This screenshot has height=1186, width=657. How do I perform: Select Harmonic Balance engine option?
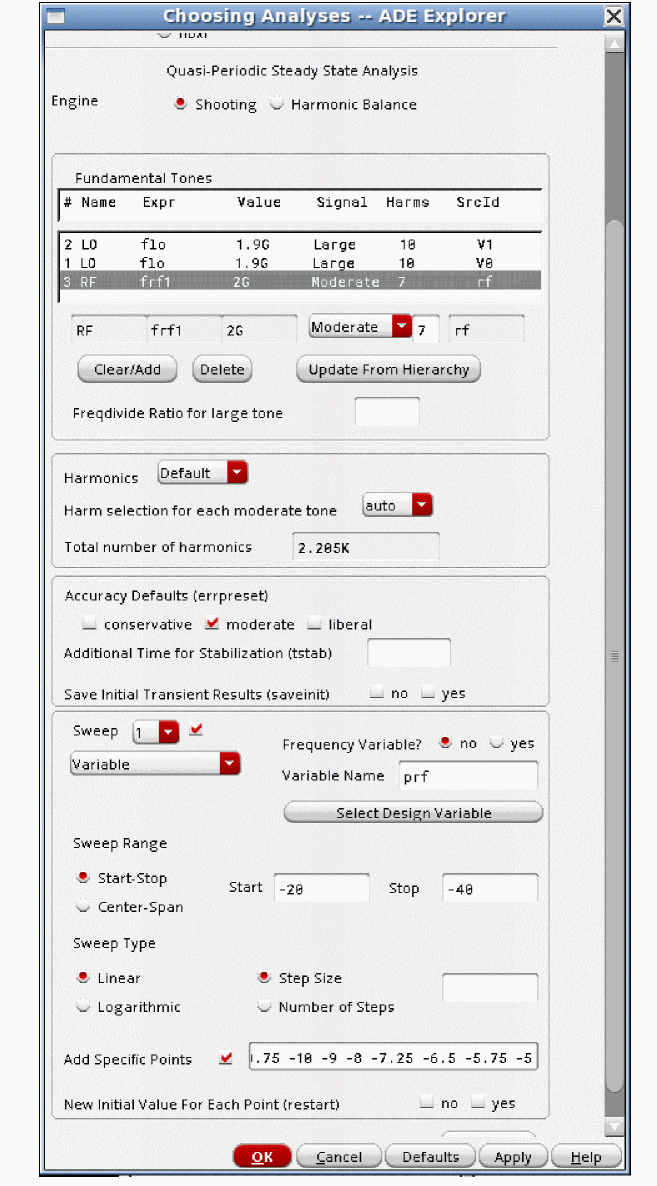[x=277, y=104]
